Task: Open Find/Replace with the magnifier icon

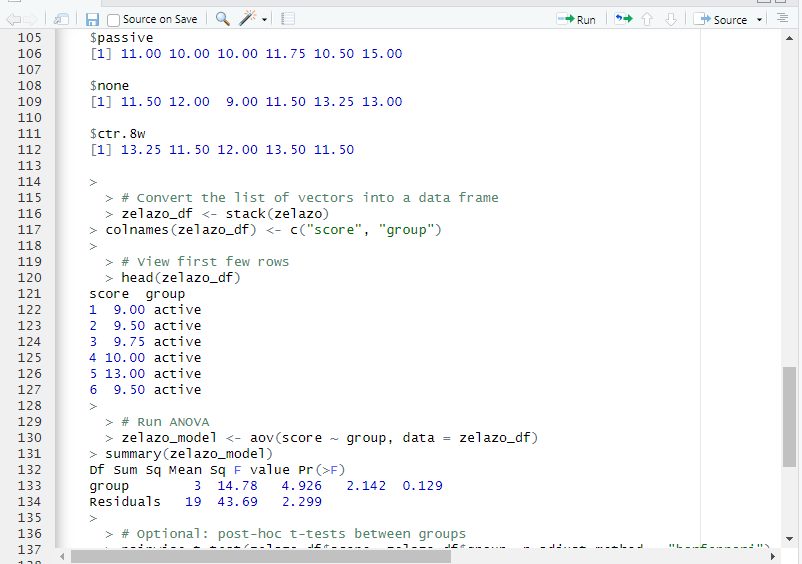Action: point(222,19)
